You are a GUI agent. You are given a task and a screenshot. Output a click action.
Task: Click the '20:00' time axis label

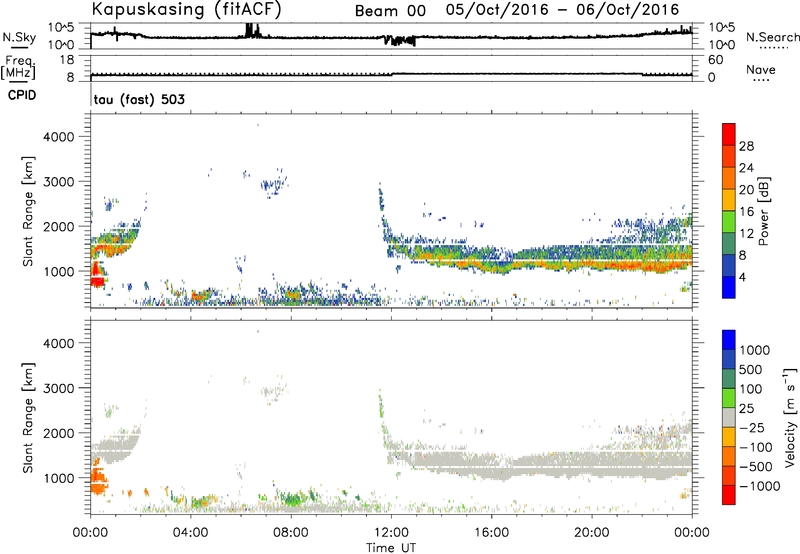(x=591, y=533)
